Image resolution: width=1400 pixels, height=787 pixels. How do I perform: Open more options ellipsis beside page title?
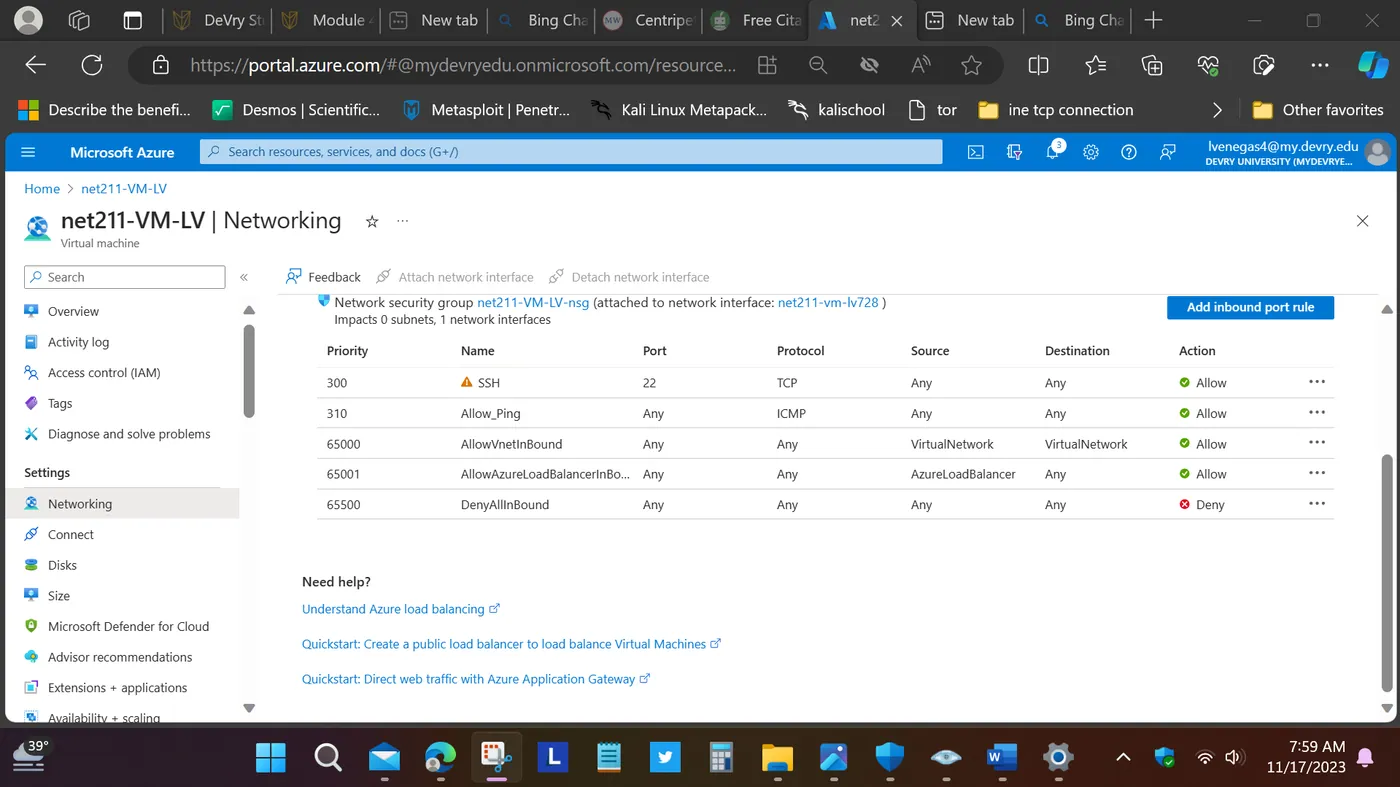click(x=403, y=221)
